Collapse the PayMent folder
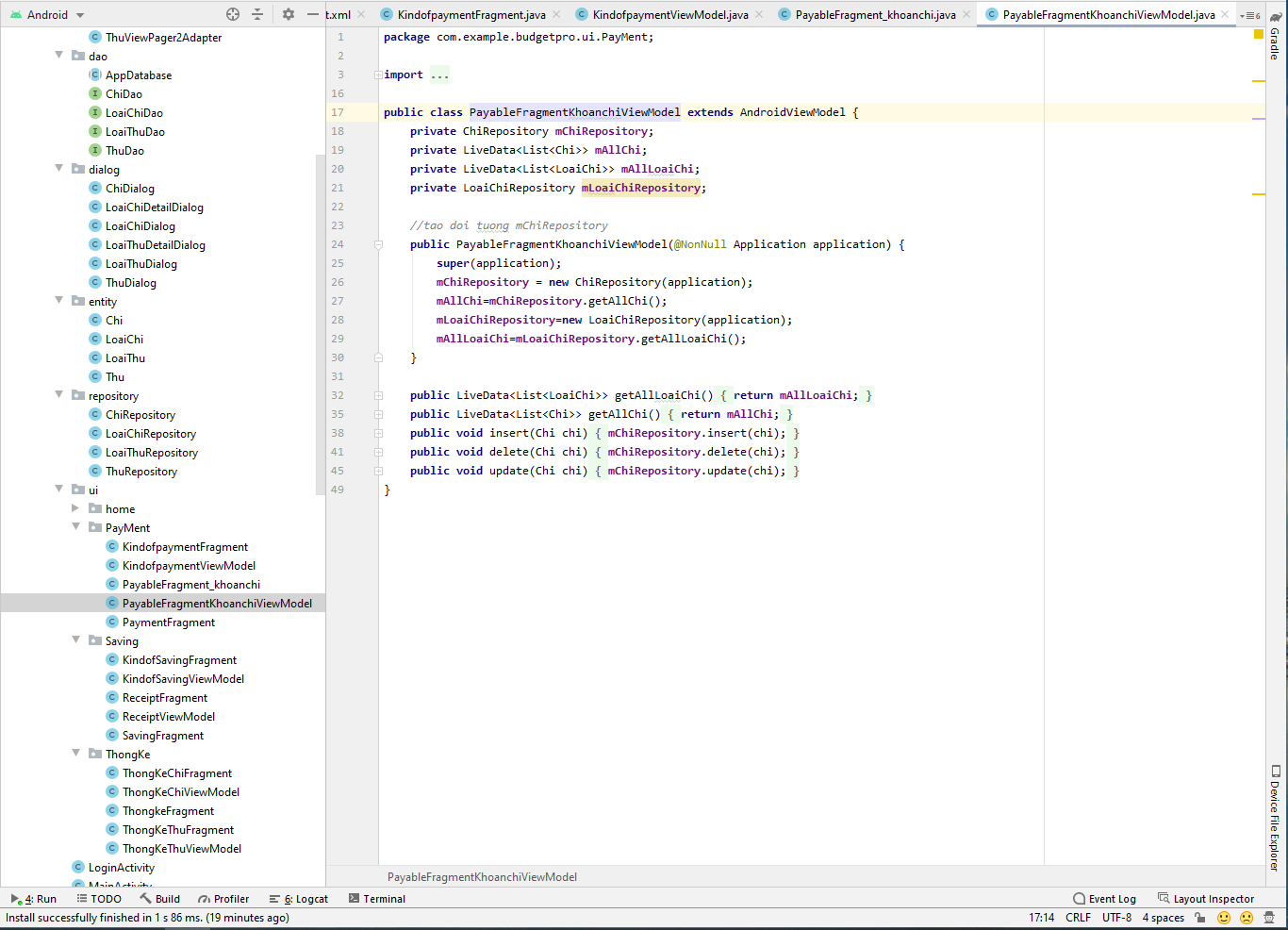This screenshot has width=1288, height=930. point(76,527)
